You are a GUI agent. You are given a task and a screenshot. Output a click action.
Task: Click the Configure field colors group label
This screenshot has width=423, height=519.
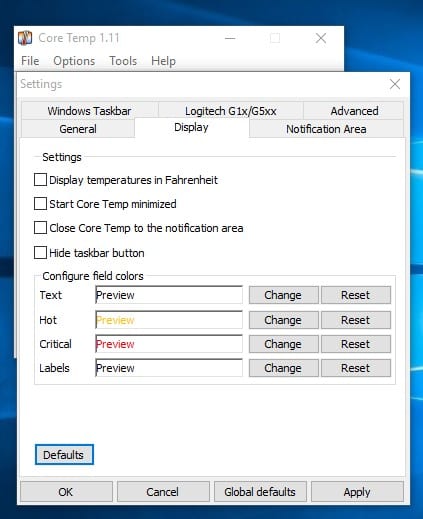pos(93,276)
